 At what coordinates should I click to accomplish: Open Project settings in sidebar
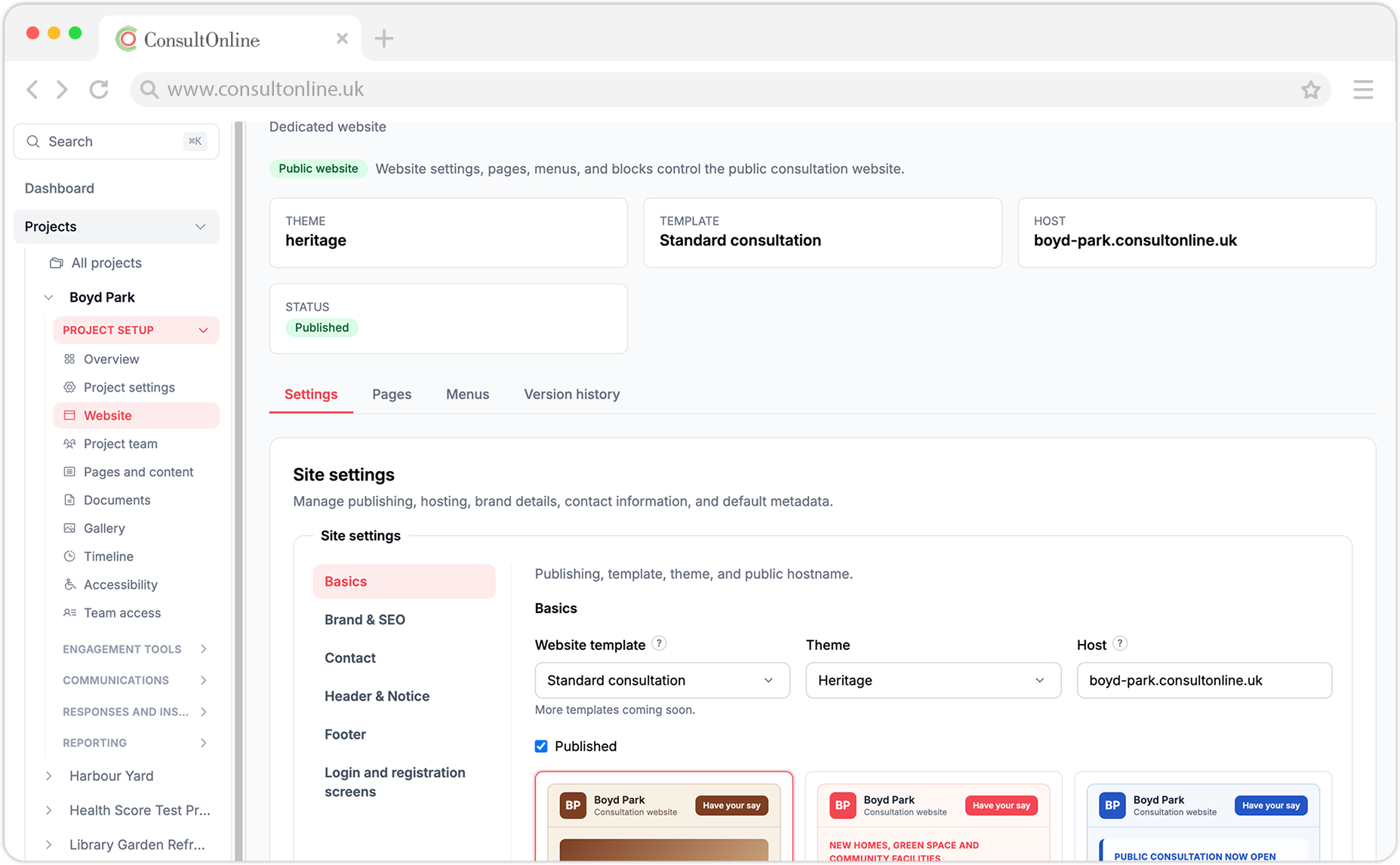[x=129, y=387]
